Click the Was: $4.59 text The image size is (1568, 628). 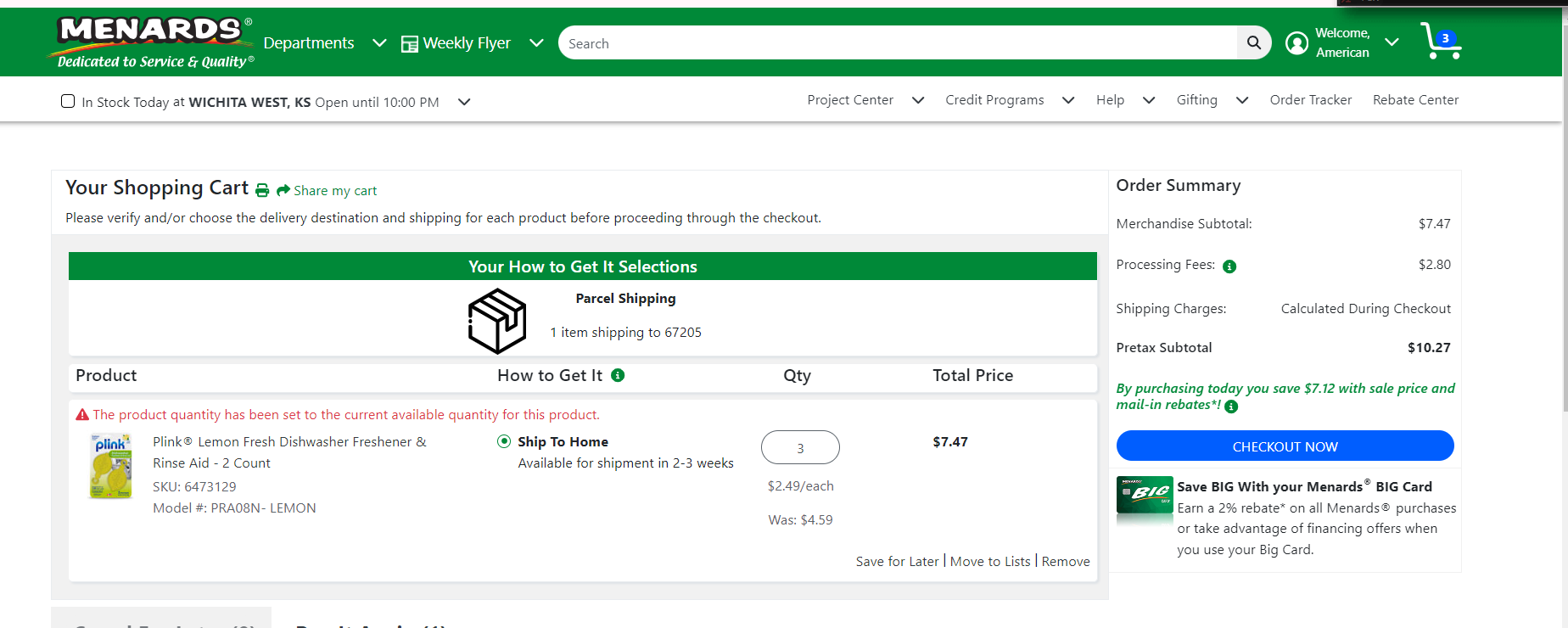[x=800, y=520]
